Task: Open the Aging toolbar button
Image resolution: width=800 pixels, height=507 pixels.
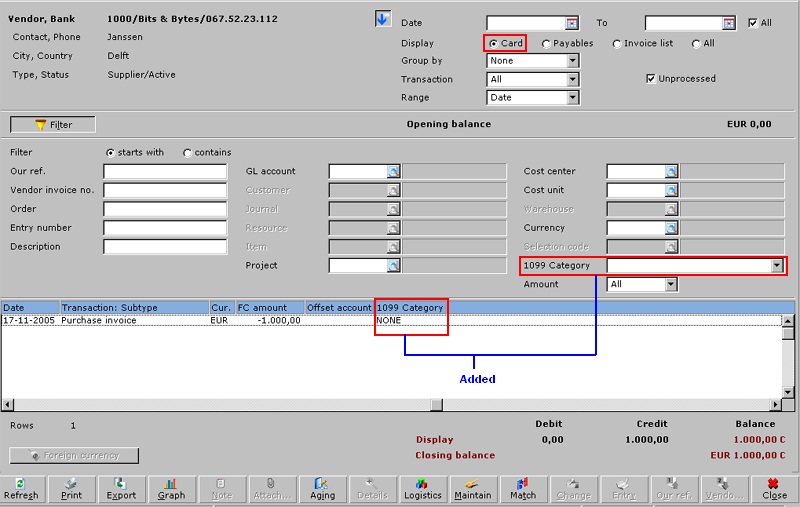Action: pos(323,490)
